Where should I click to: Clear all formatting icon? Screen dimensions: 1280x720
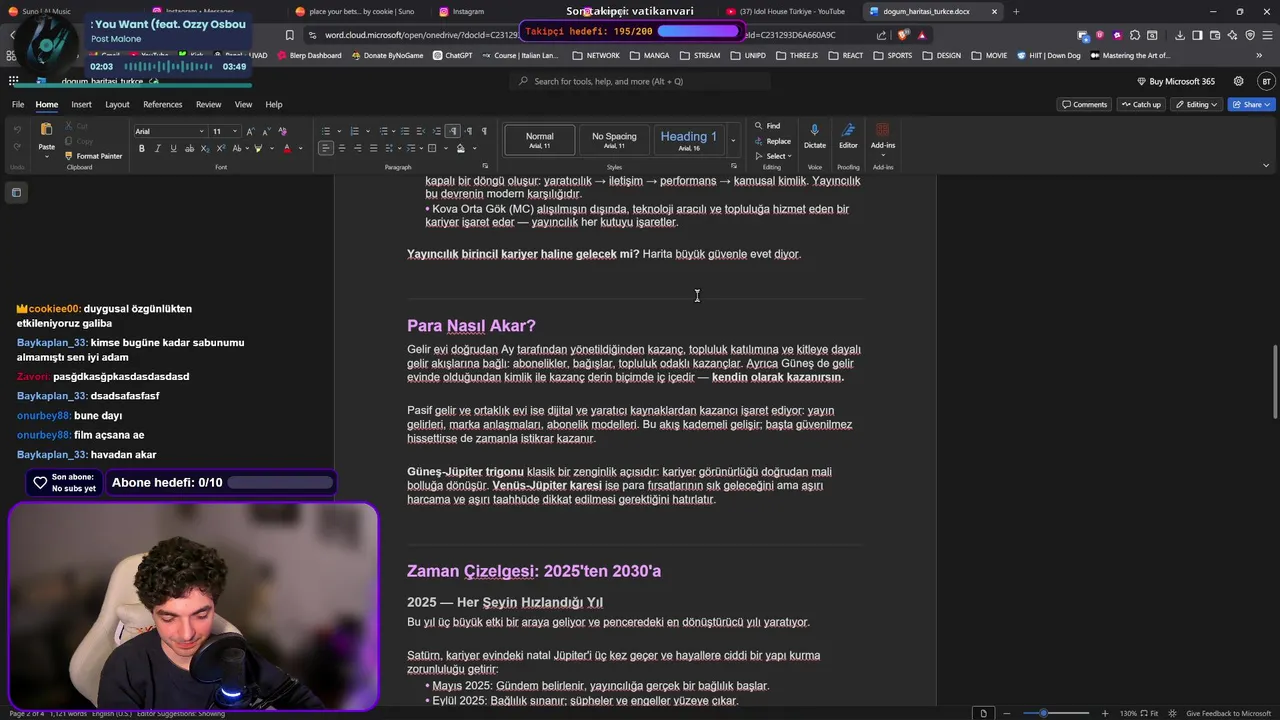pyautogui.click(x=282, y=131)
